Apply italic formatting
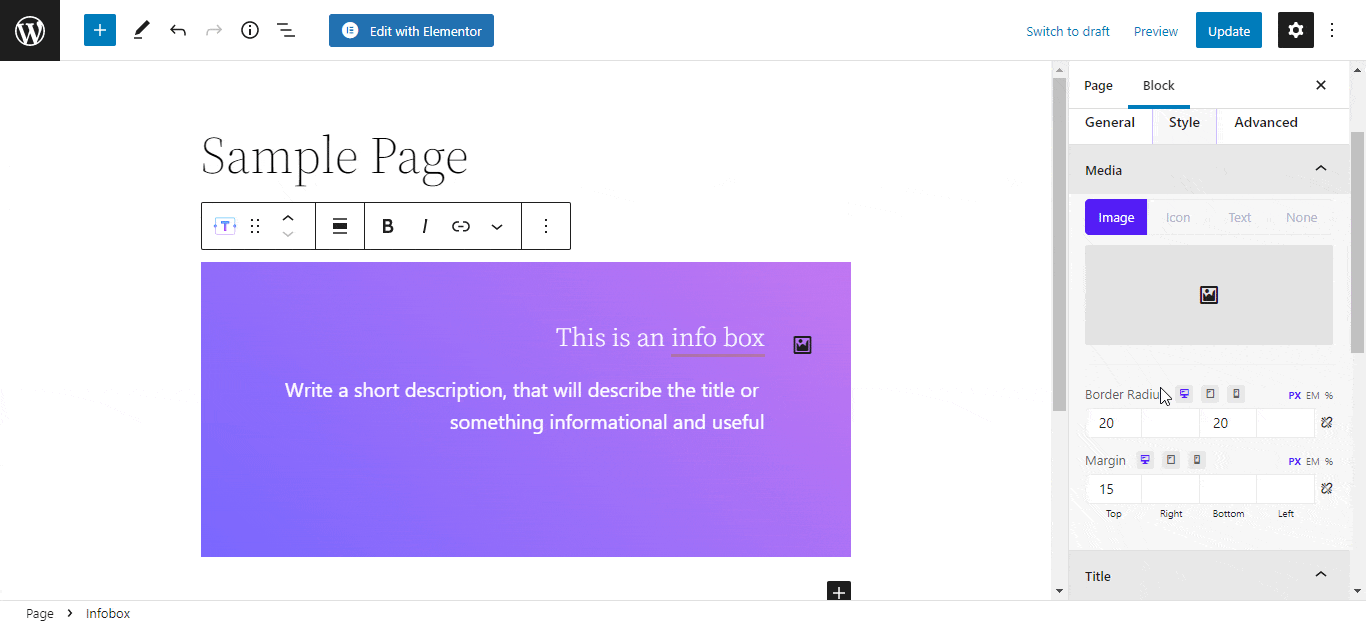The width and height of the screenshot is (1366, 625). 425,226
